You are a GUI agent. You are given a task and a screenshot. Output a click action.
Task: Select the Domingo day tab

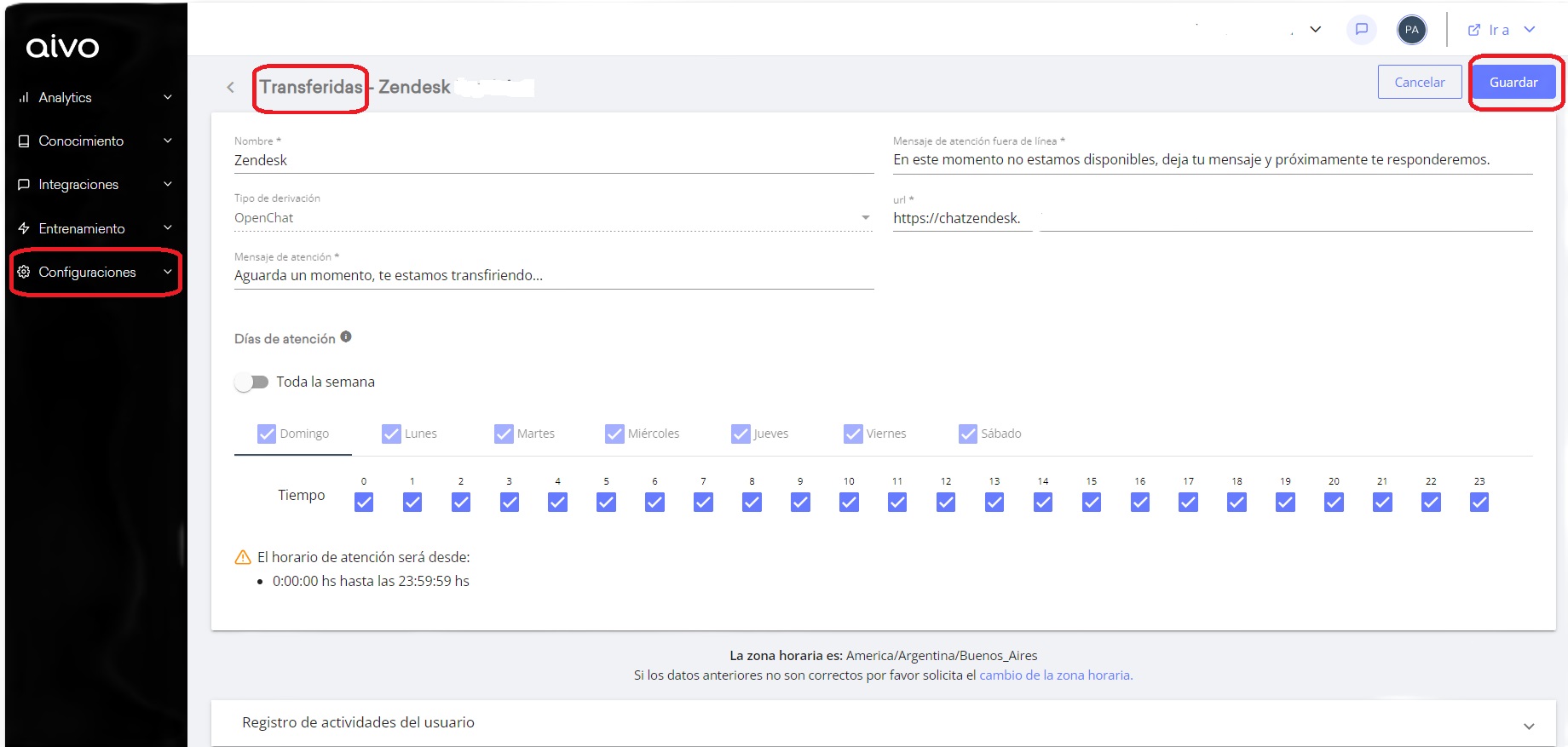293,434
